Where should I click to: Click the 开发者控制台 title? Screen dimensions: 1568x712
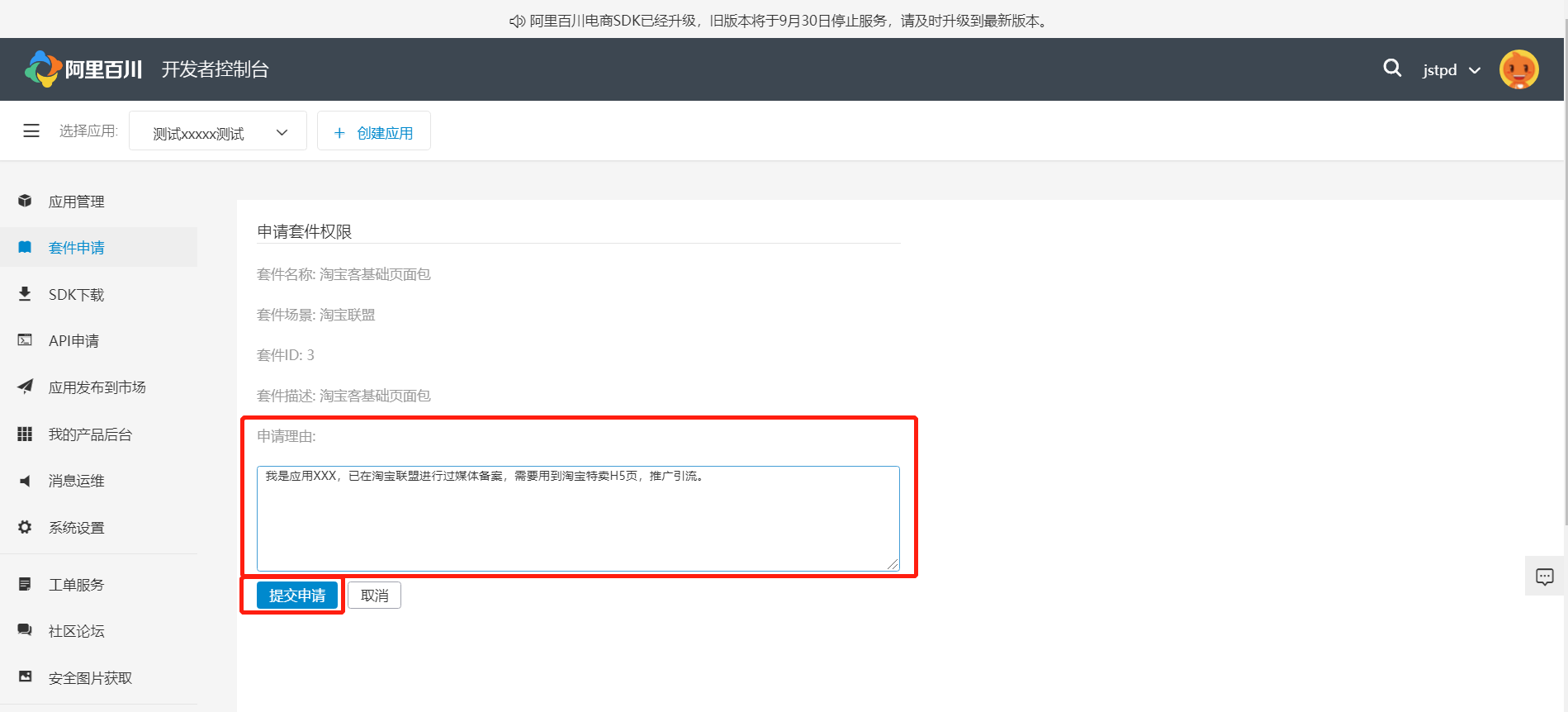pyautogui.click(x=216, y=69)
